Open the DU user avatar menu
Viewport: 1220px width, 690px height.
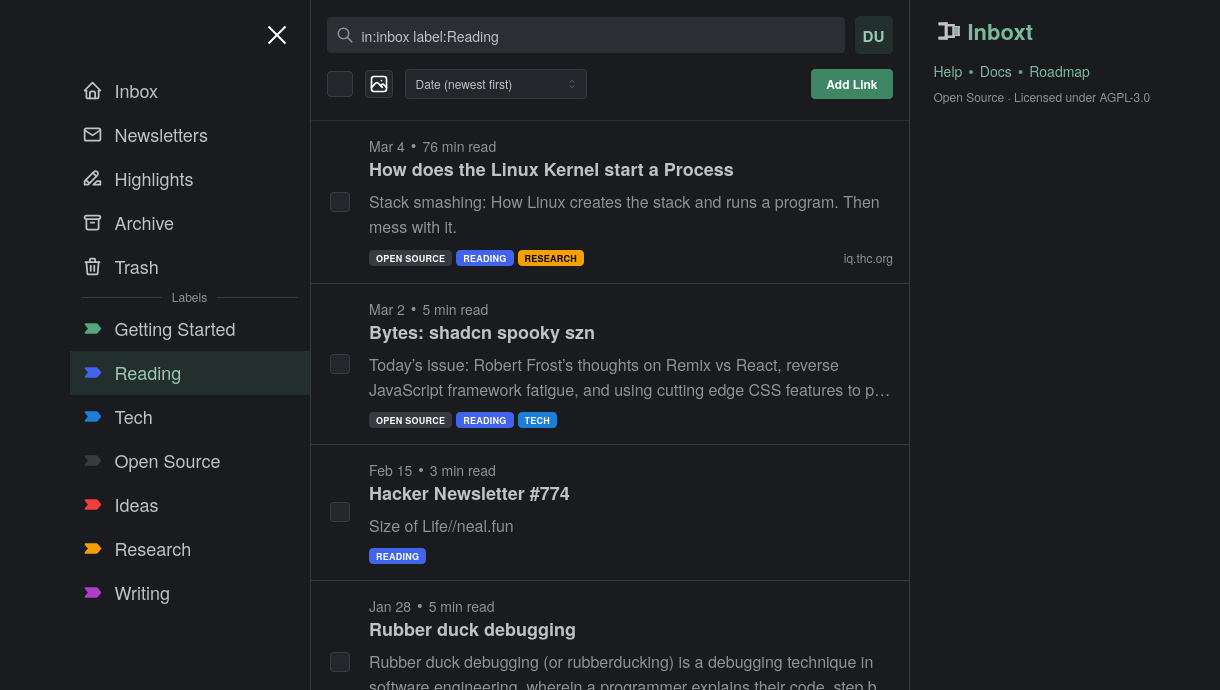click(x=873, y=35)
